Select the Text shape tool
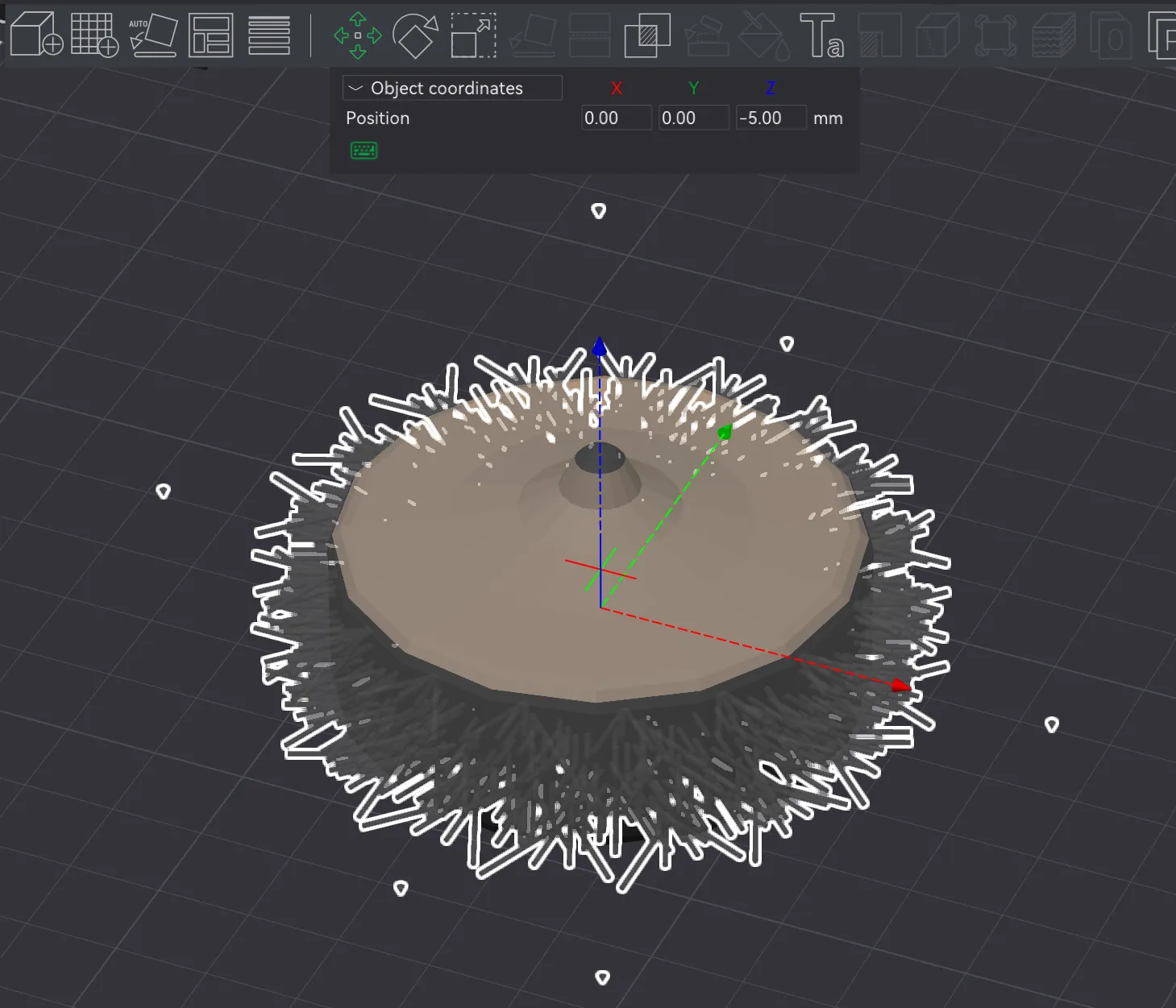The width and height of the screenshot is (1176, 1008). click(821, 35)
